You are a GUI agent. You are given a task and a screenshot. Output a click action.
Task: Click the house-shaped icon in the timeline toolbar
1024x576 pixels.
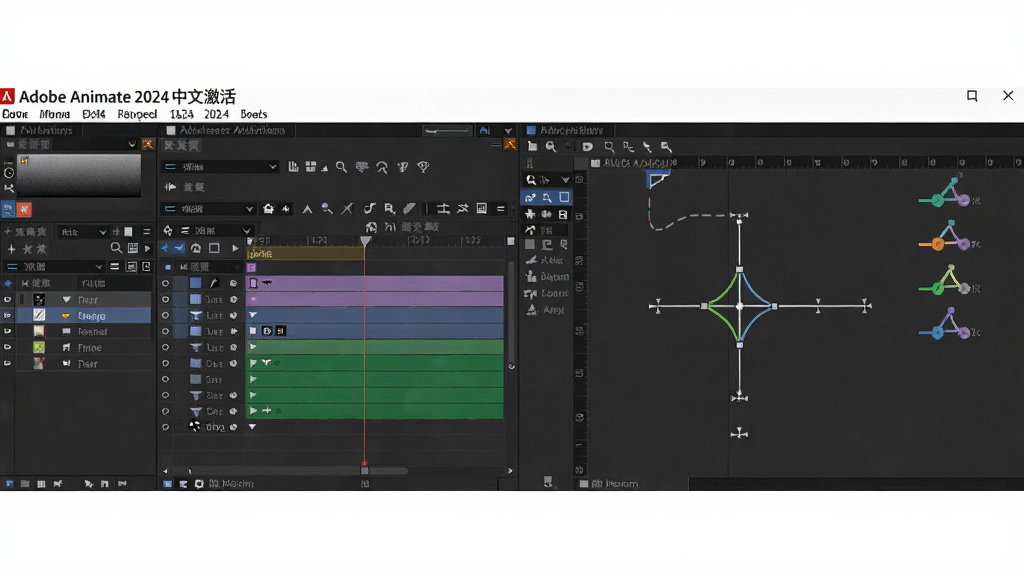coord(268,209)
